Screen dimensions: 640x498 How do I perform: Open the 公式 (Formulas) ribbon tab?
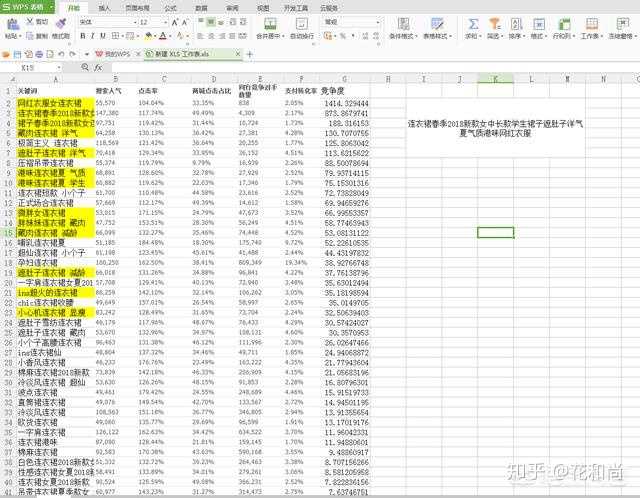pyautogui.click(x=170, y=6)
